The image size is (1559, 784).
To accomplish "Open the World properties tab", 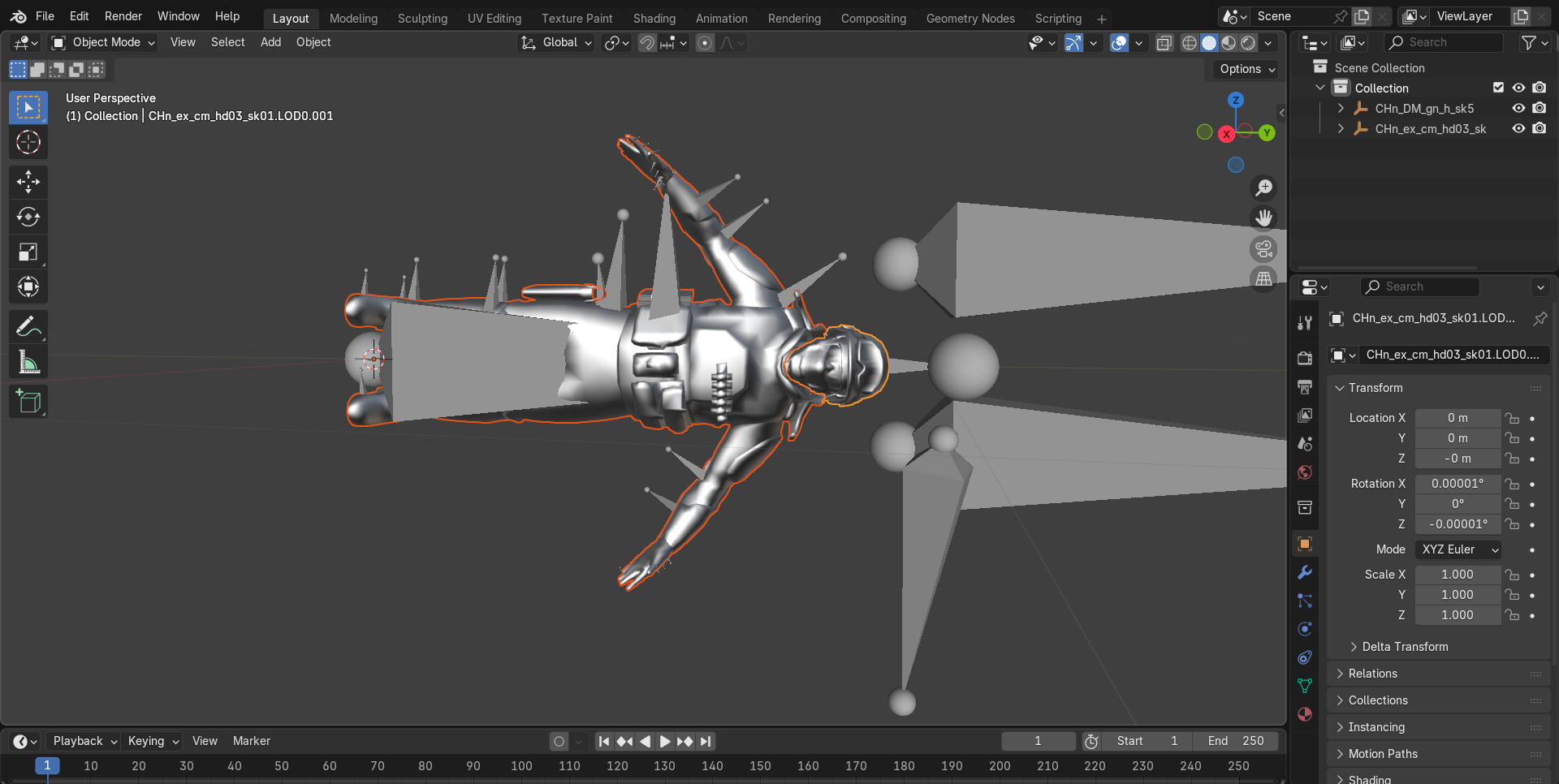I will click(1305, 472).
